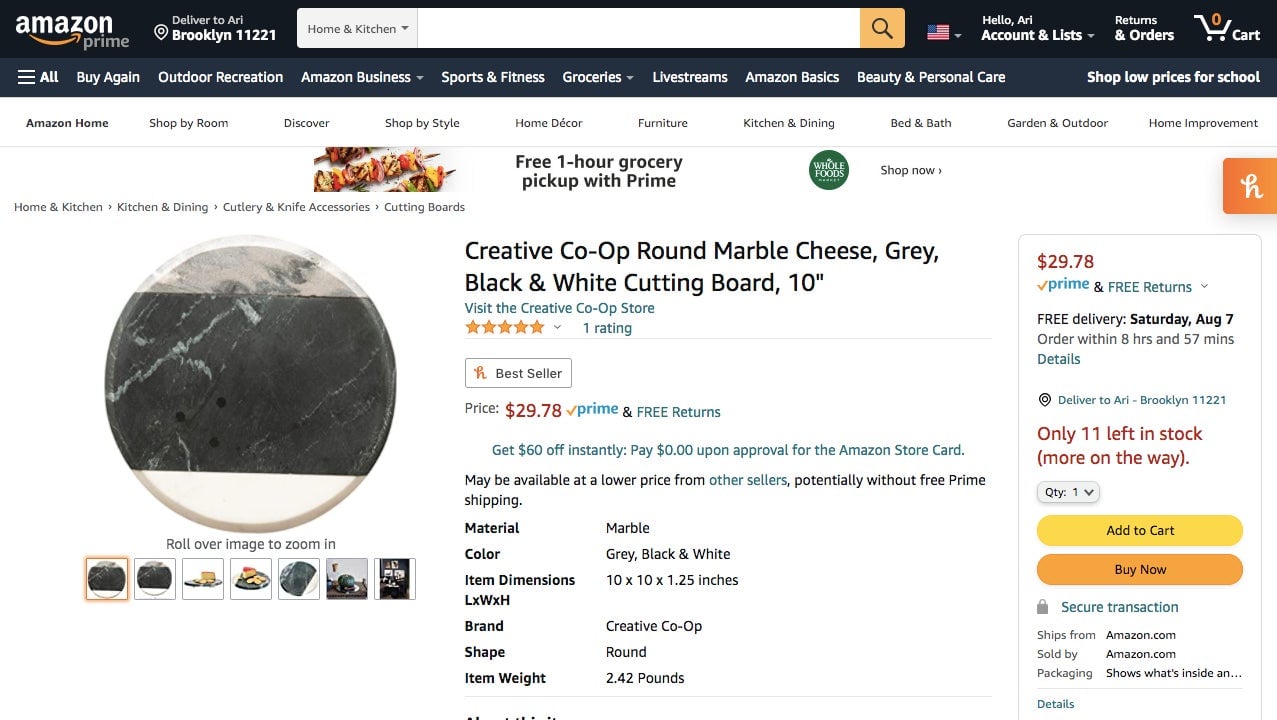Click the US flag language selector
The image size is (1277, 720).
coord(943,32)
